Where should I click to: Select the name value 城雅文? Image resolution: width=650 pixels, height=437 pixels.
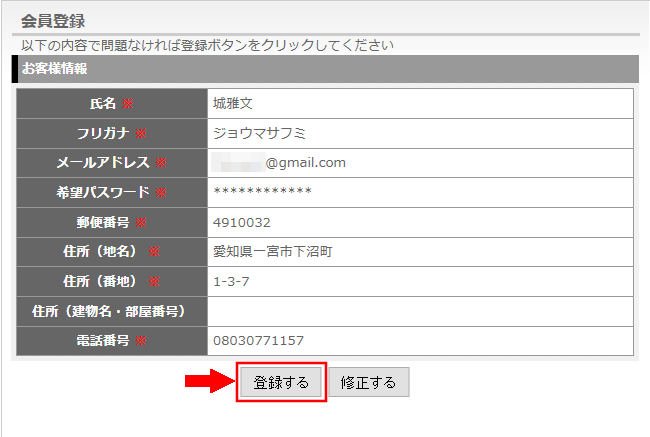click(233, 103)
